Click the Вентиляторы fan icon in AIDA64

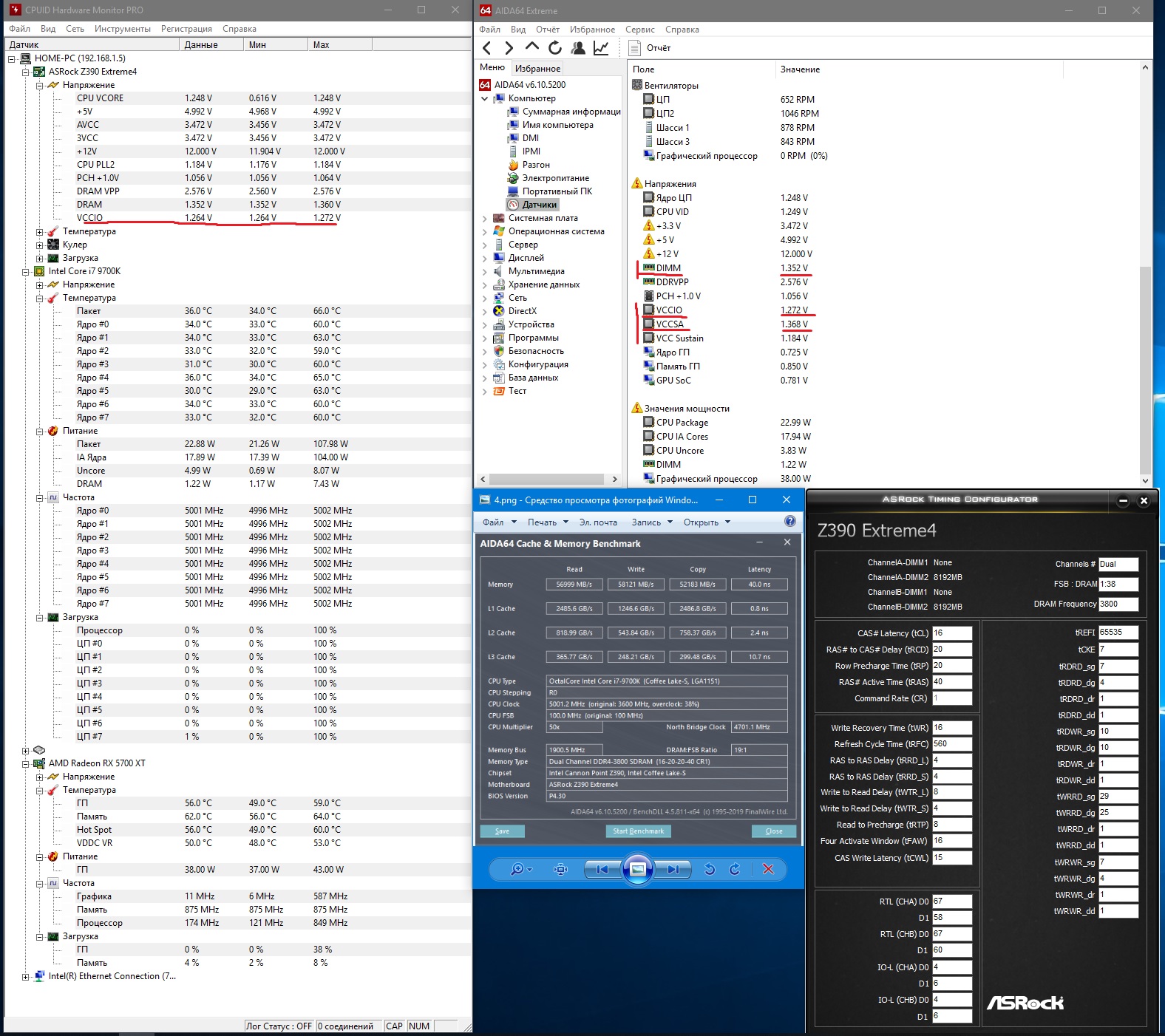click(x=636, y=85)
